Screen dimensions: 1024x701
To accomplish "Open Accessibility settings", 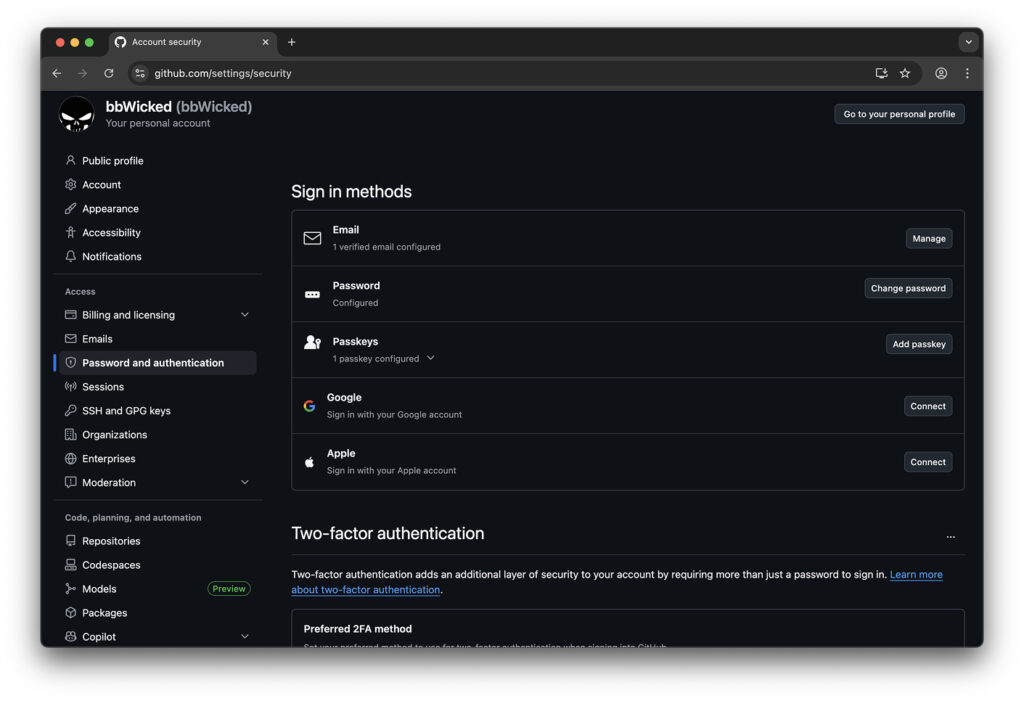I will pyautogui.click(x=157, y=232).
